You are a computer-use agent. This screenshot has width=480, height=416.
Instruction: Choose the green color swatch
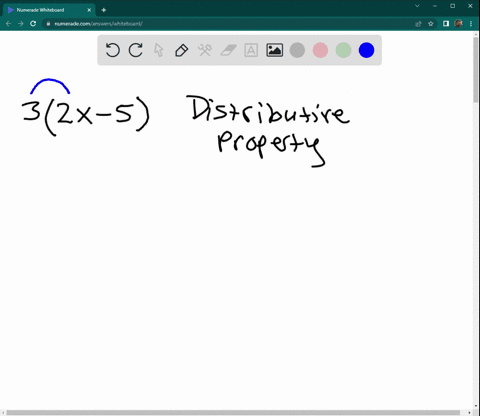point(343,50)
